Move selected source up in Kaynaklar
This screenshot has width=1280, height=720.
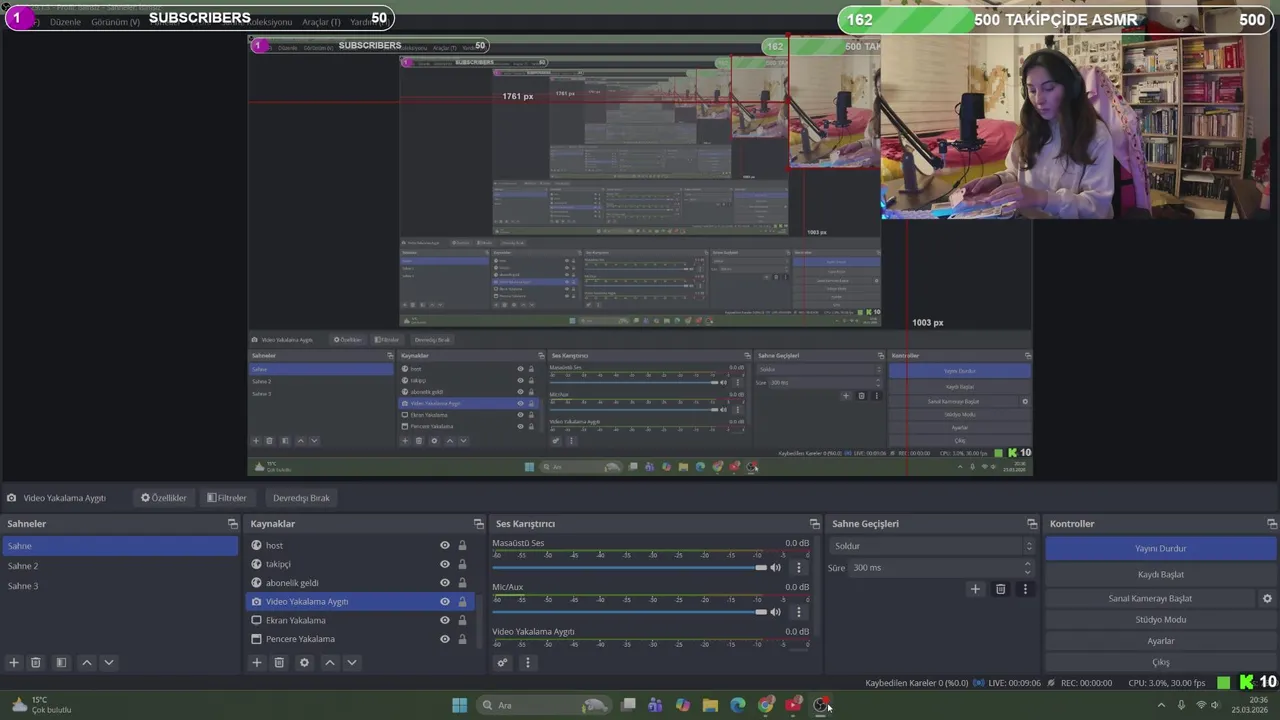[330, 662]
